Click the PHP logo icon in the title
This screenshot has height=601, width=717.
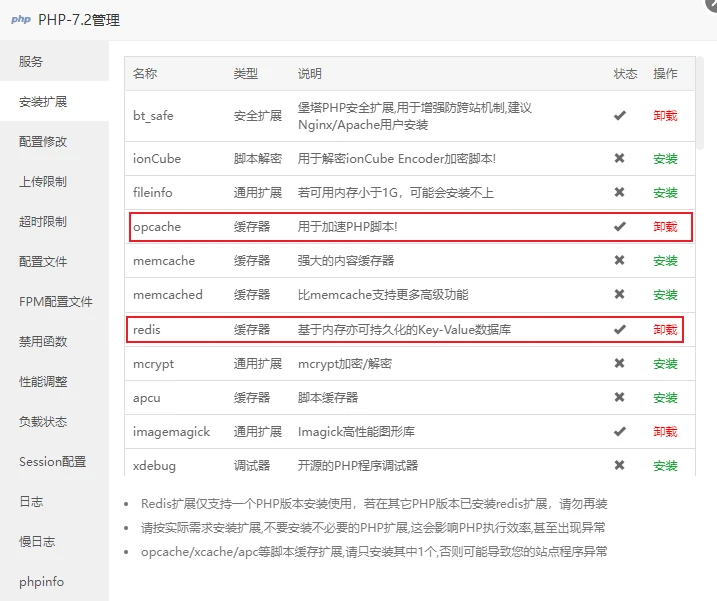point(20,20)
